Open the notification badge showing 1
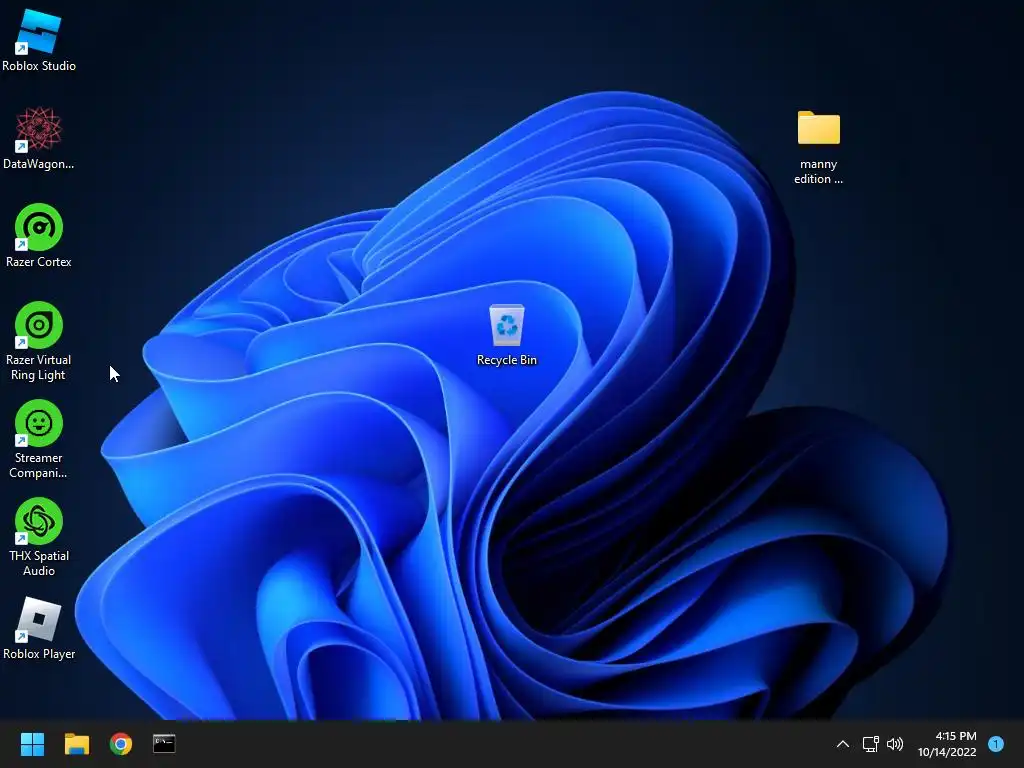The image size is (1024, 768). [996, 744]
